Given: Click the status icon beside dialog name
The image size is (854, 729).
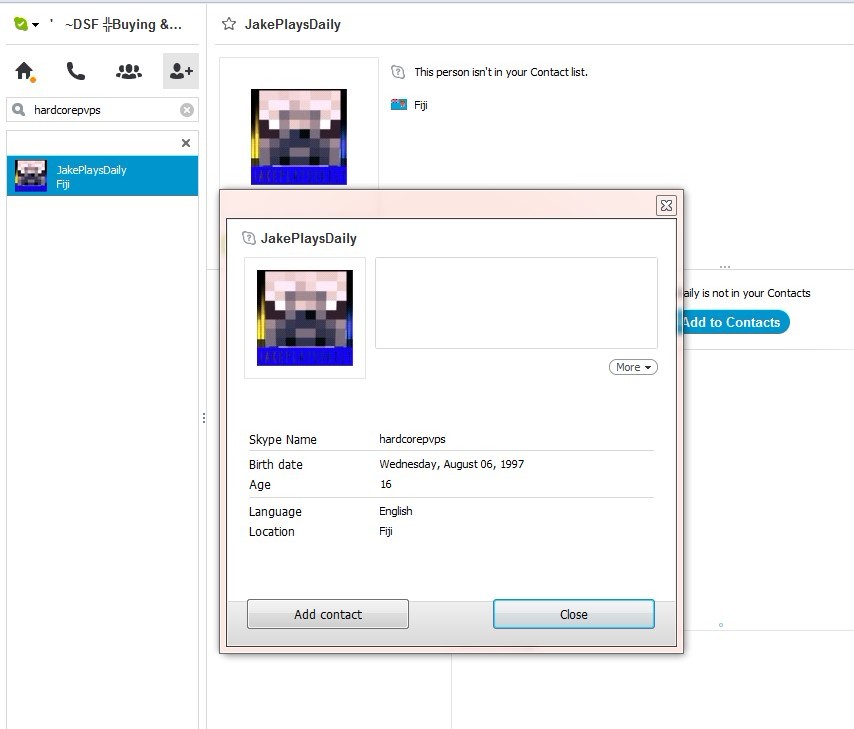Looking at the screenshot, I should coord(249,238).
